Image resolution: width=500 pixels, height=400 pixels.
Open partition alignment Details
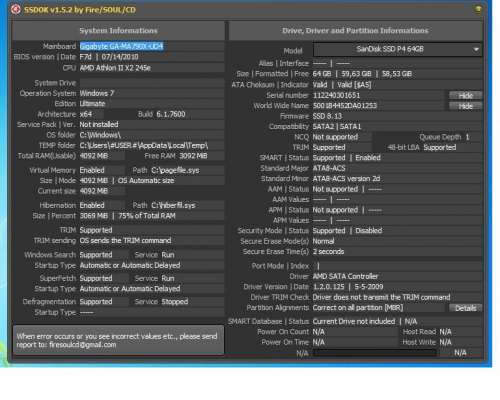465,308
